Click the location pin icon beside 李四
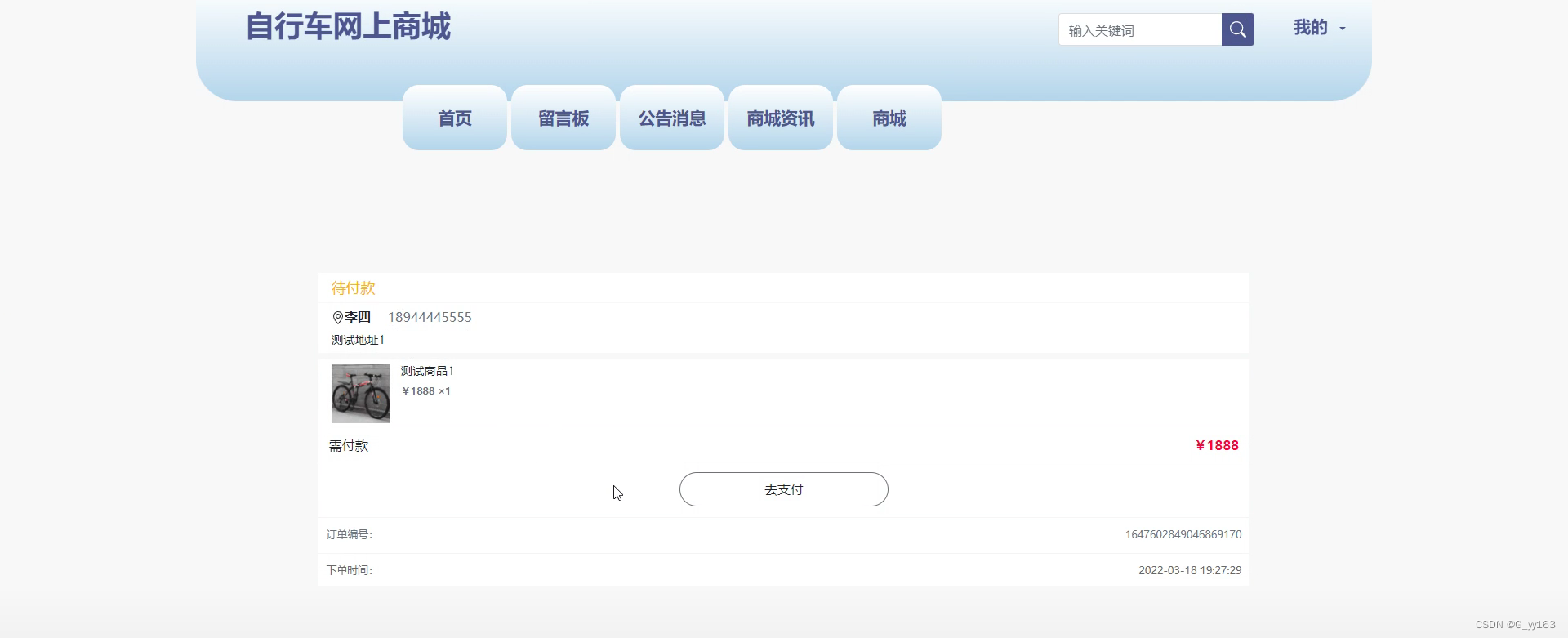The width and height of the screenshot is (1568, 638). tap(337, 318)
